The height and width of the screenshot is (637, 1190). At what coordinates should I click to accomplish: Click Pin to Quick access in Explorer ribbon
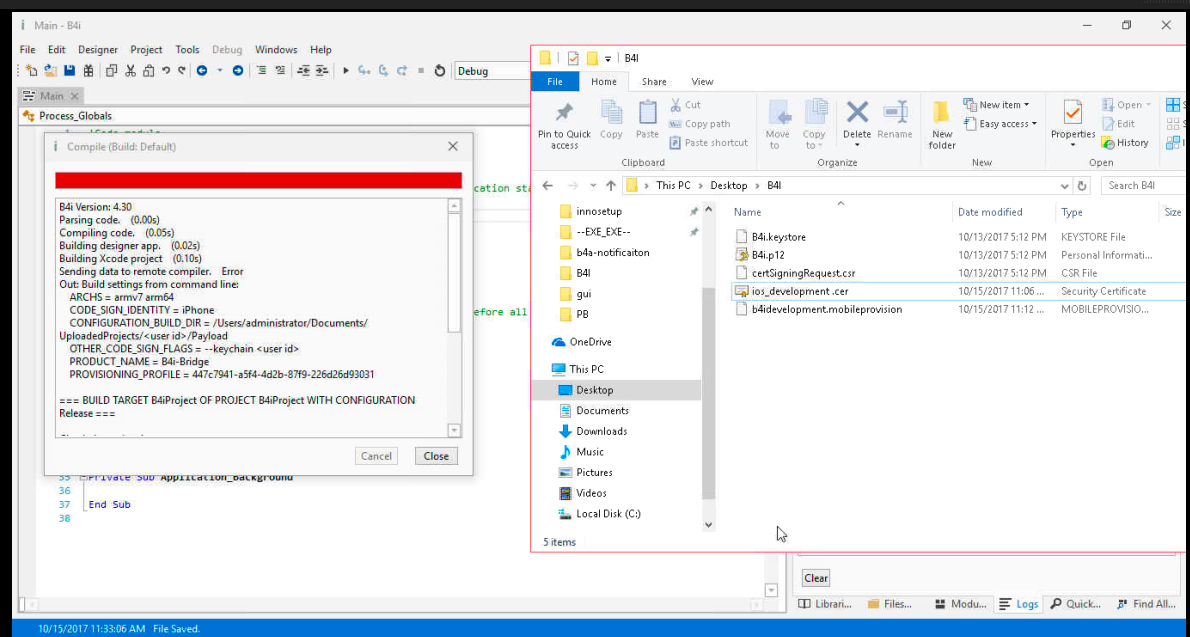[x=564, y=125]
